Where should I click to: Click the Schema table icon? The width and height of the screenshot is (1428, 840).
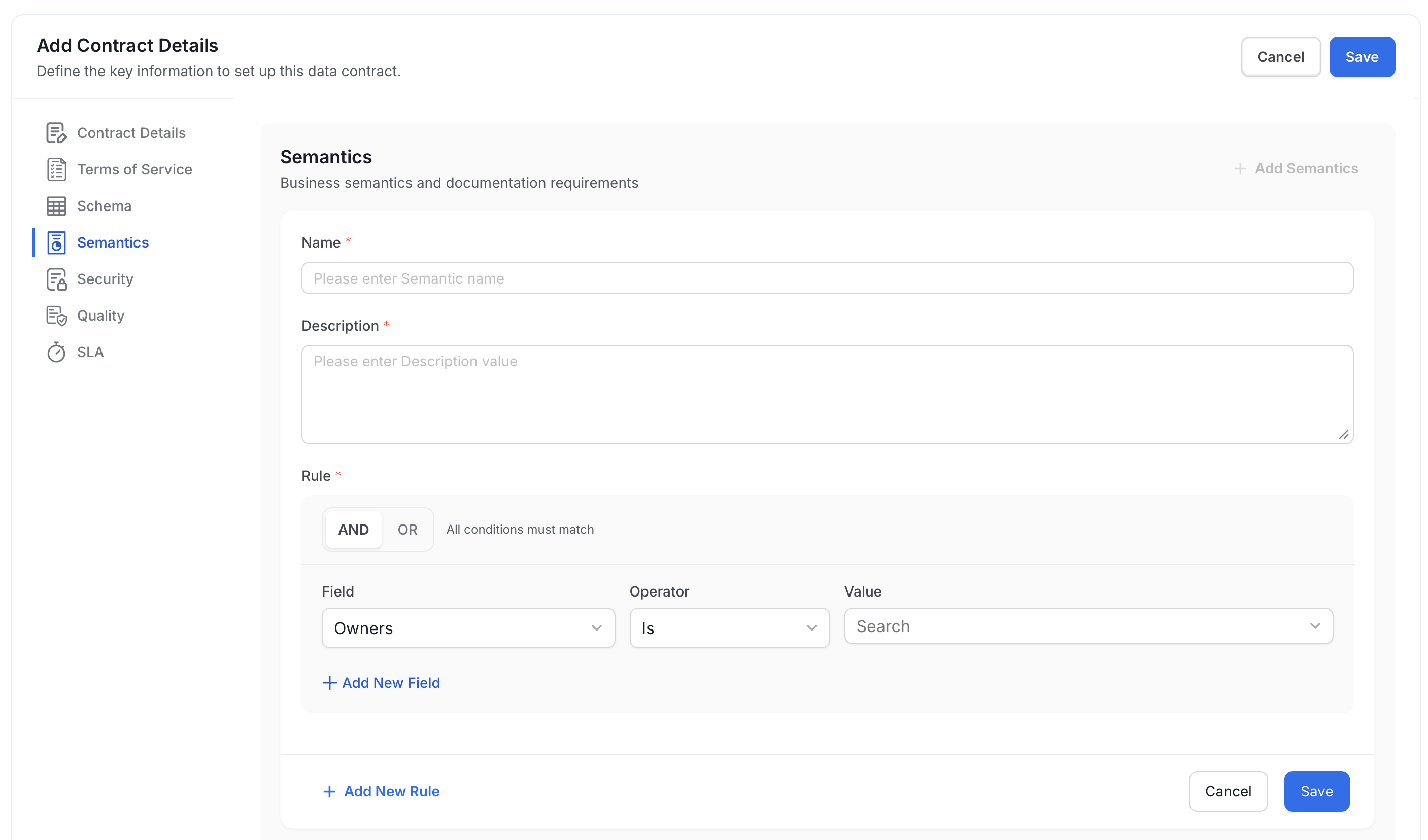pyautogui.click(x=56, y=206)
